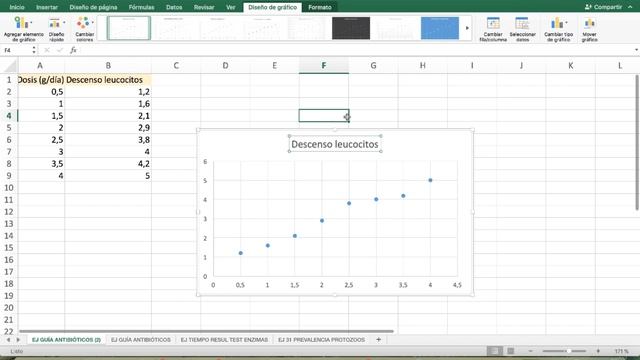Viewport: 640px width, 360px height.
Task: Open Diseño rápido layouts
Action: 56,29
